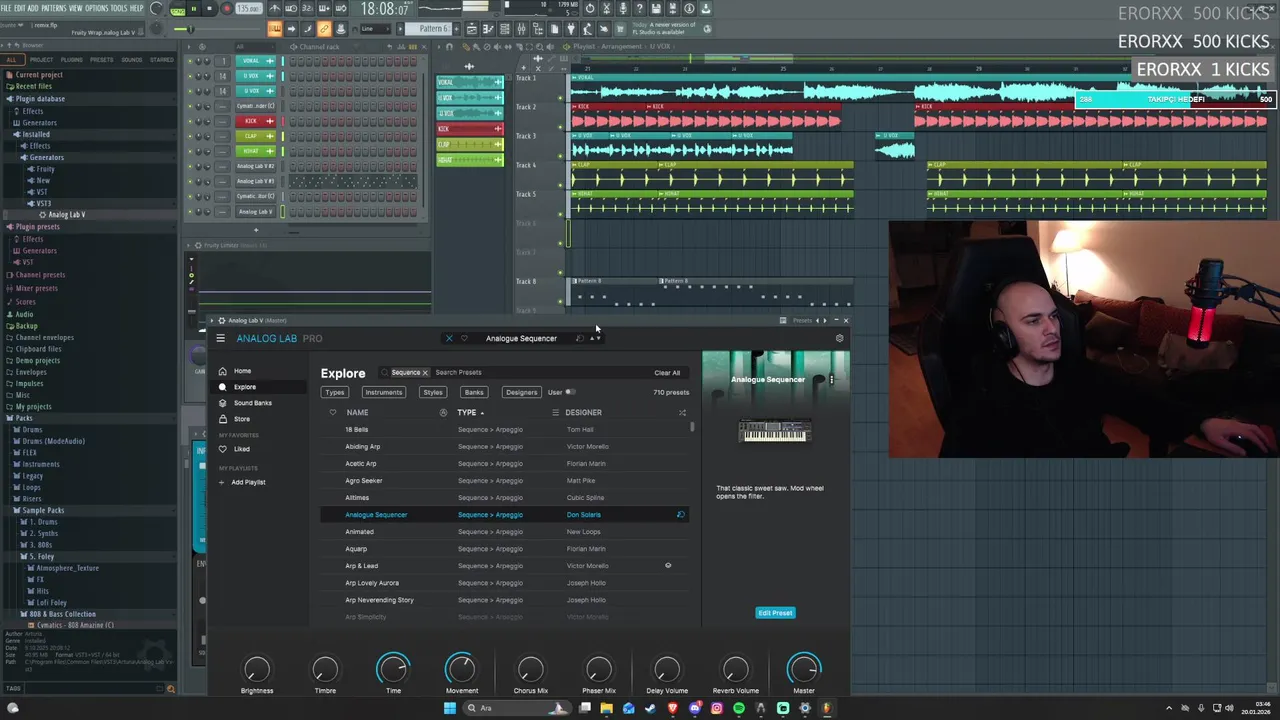The image size is (1280, 720).
Task: Open the Analog Lab hamburger menu
Action: pos(220,338)
